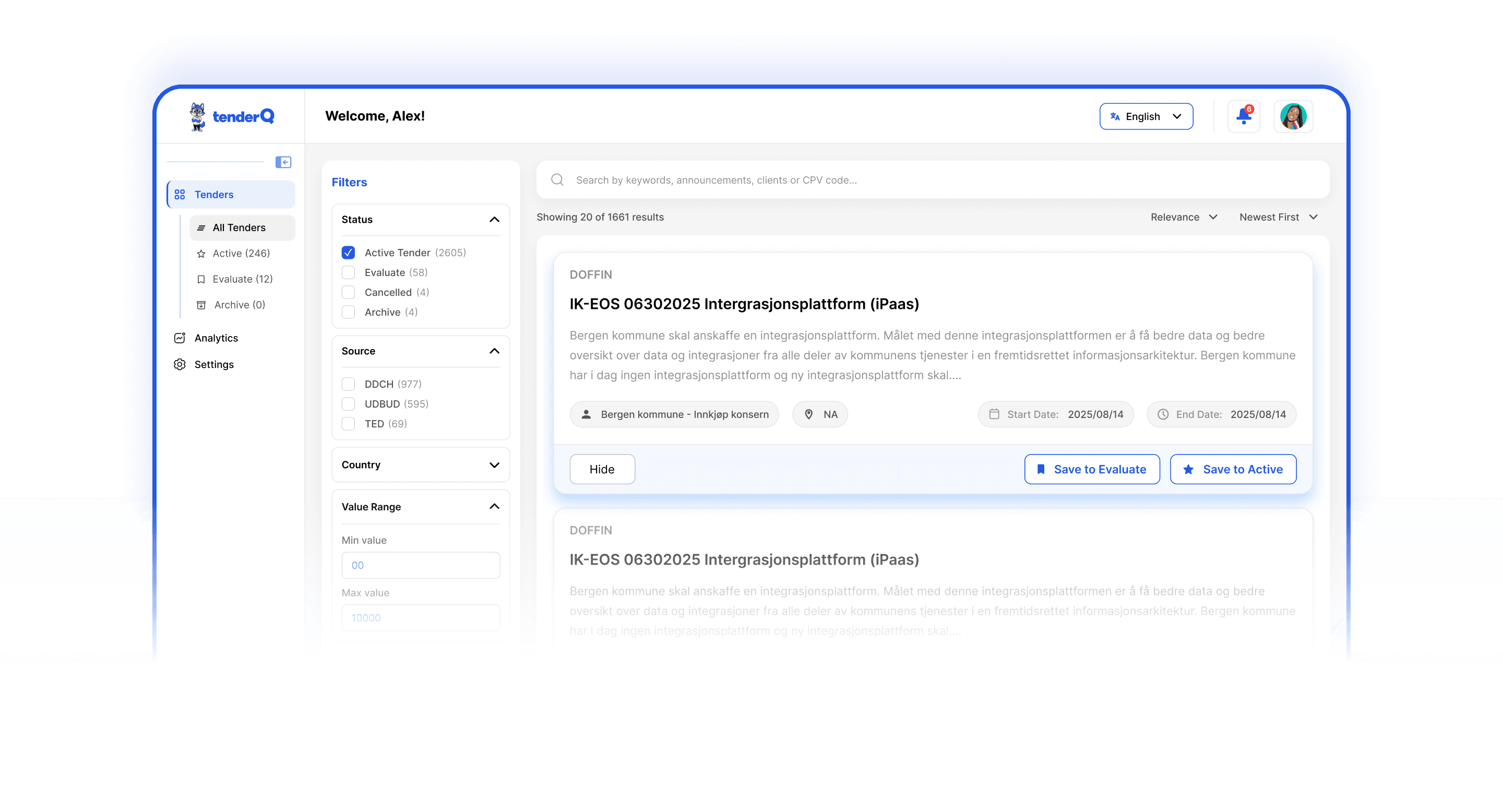
Task: Open the notifications bell
Action: click(1243, 116)
